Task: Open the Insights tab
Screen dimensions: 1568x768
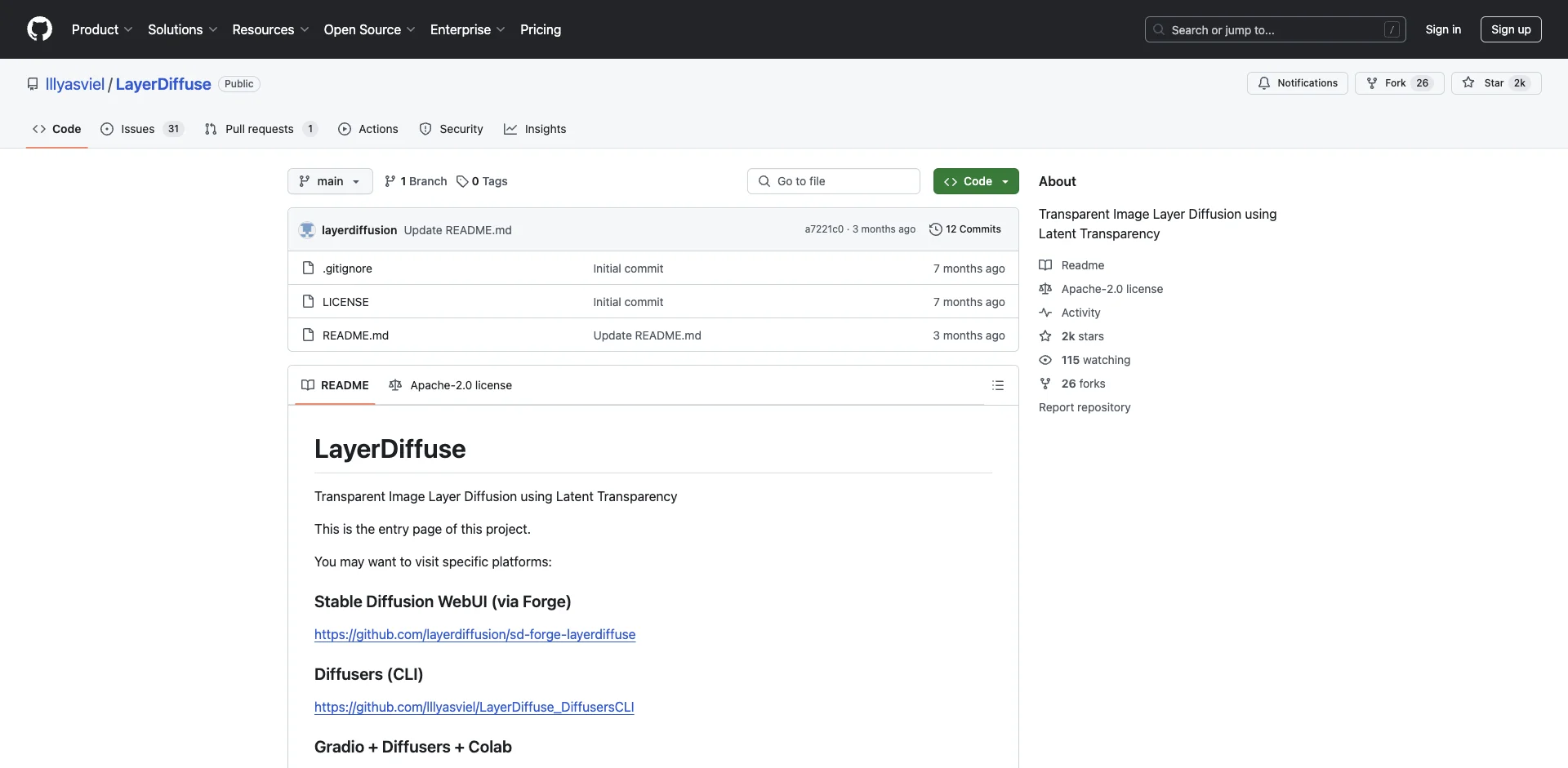Action: [x=535, y=129]
